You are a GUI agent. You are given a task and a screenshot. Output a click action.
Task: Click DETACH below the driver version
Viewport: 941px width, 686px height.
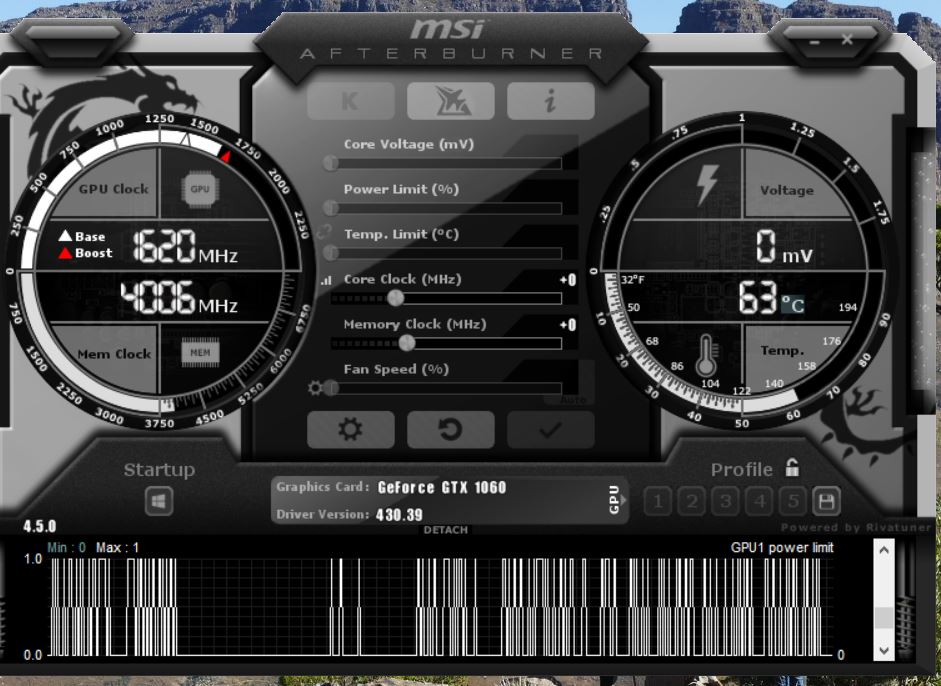[445, 530]
